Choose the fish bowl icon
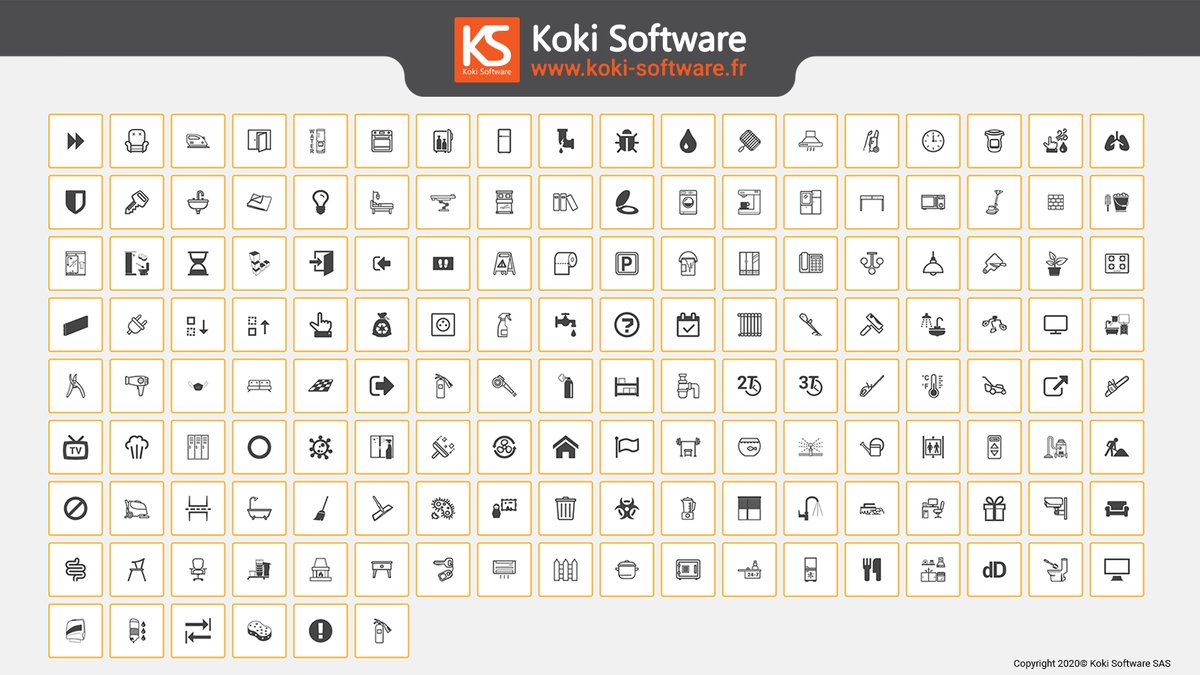1200x675 pixels. point(750,447)
